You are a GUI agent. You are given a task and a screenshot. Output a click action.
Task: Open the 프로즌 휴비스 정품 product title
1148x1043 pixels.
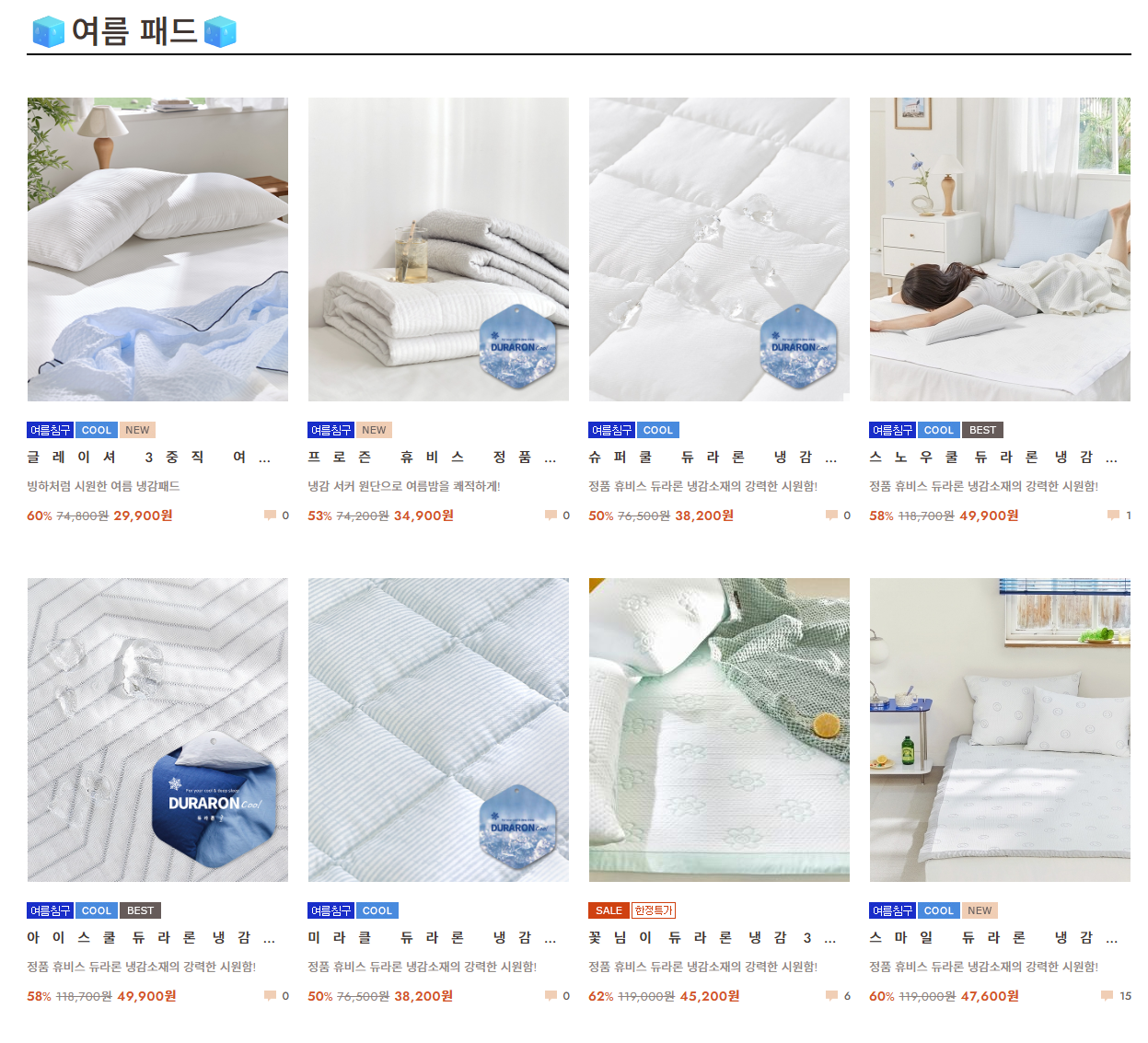tap(432, 458)
